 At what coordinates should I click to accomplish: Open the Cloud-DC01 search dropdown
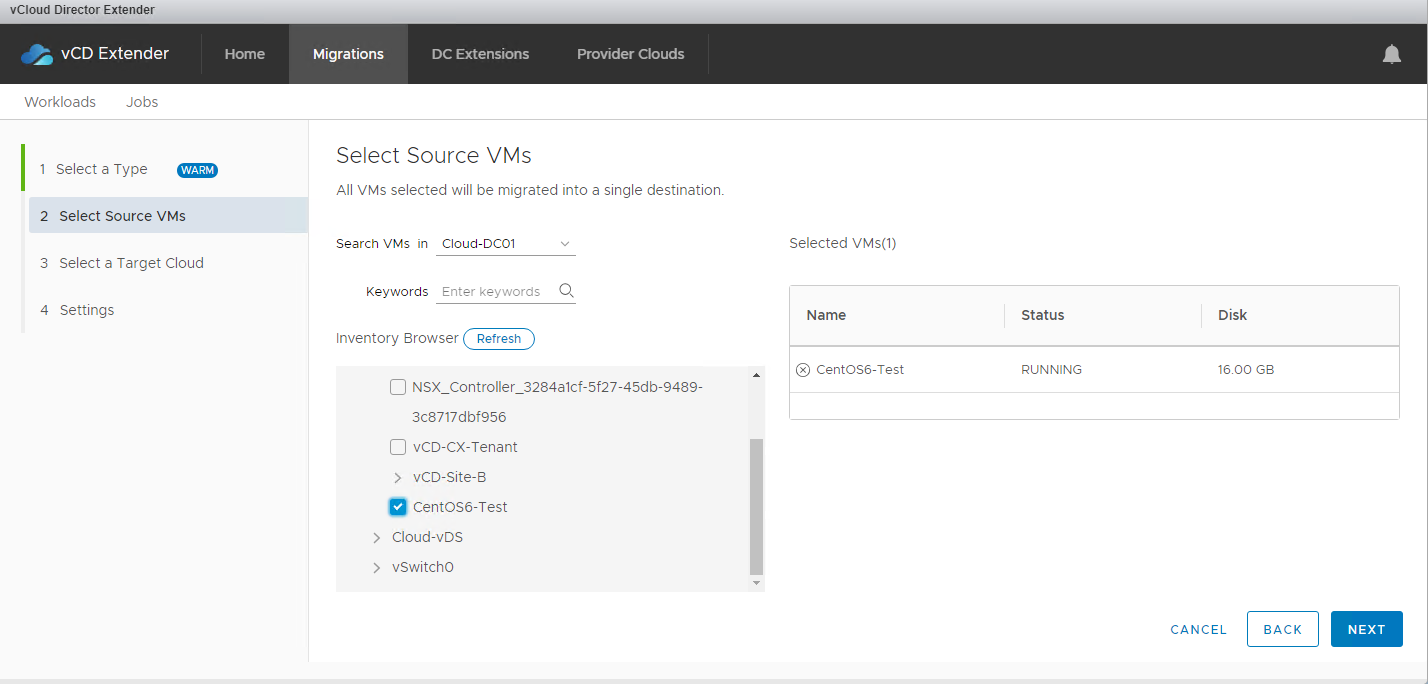[506, 244]
